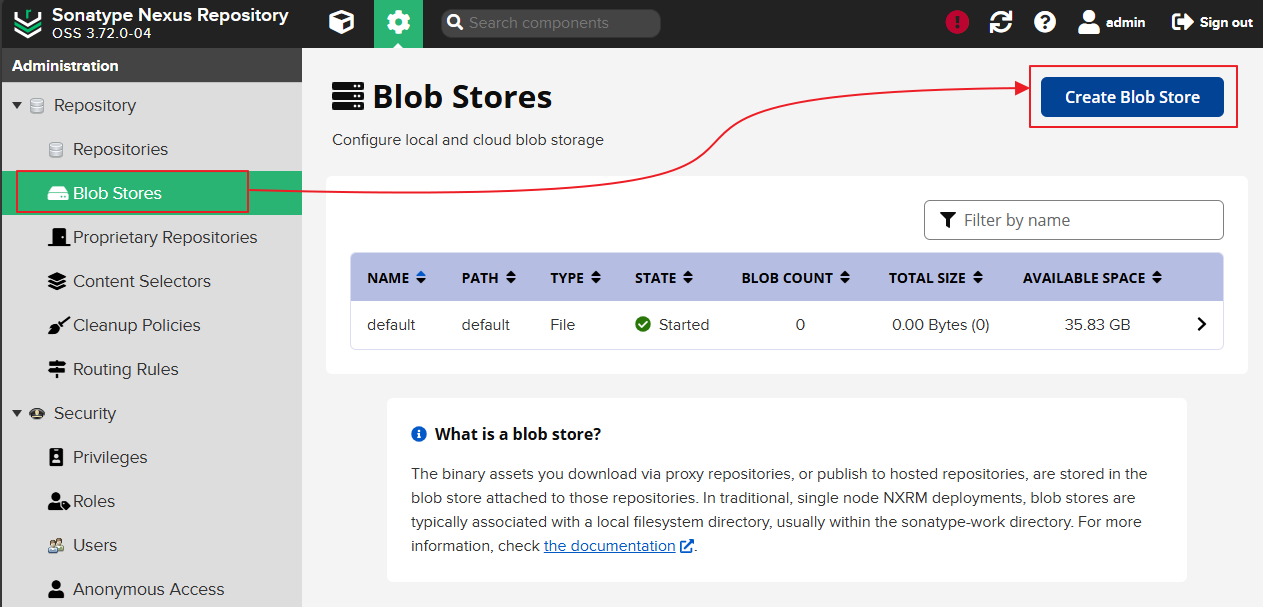The height and width of the screenshot is (607, 1263).
Task: Click the Repository folder database icon
Action: [37, 105]
